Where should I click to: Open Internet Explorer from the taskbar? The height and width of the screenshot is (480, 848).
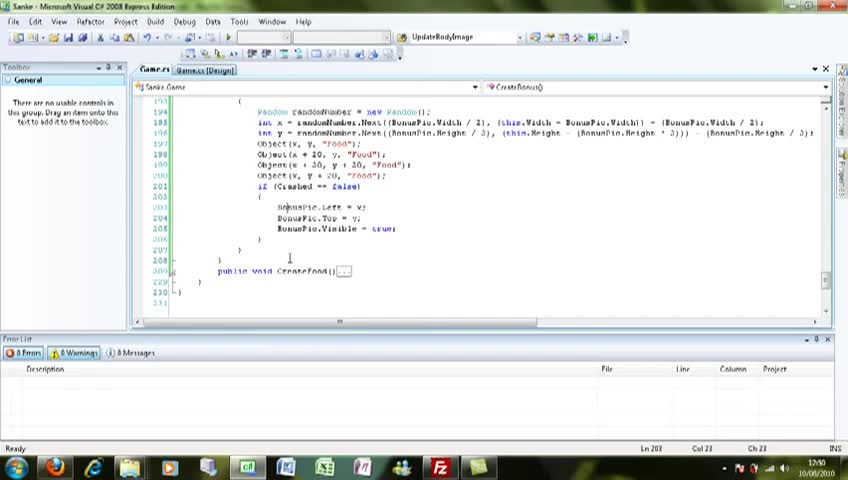click(x=94, y=467)
